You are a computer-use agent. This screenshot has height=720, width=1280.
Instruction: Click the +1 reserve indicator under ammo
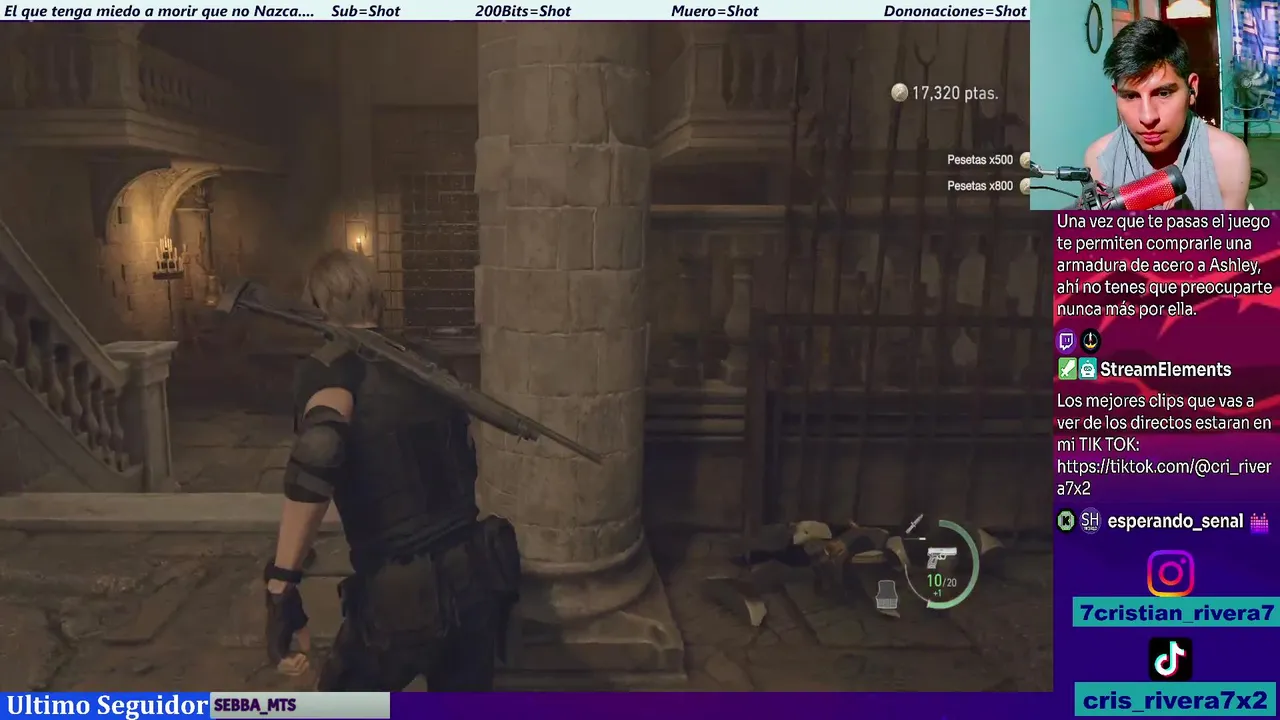(937, 593)
